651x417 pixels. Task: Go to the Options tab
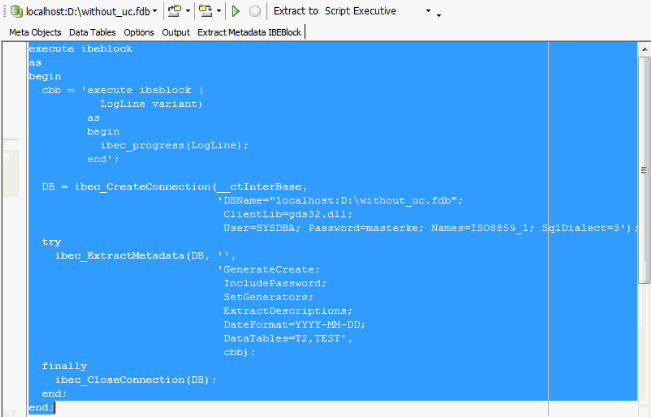point(139,32)
